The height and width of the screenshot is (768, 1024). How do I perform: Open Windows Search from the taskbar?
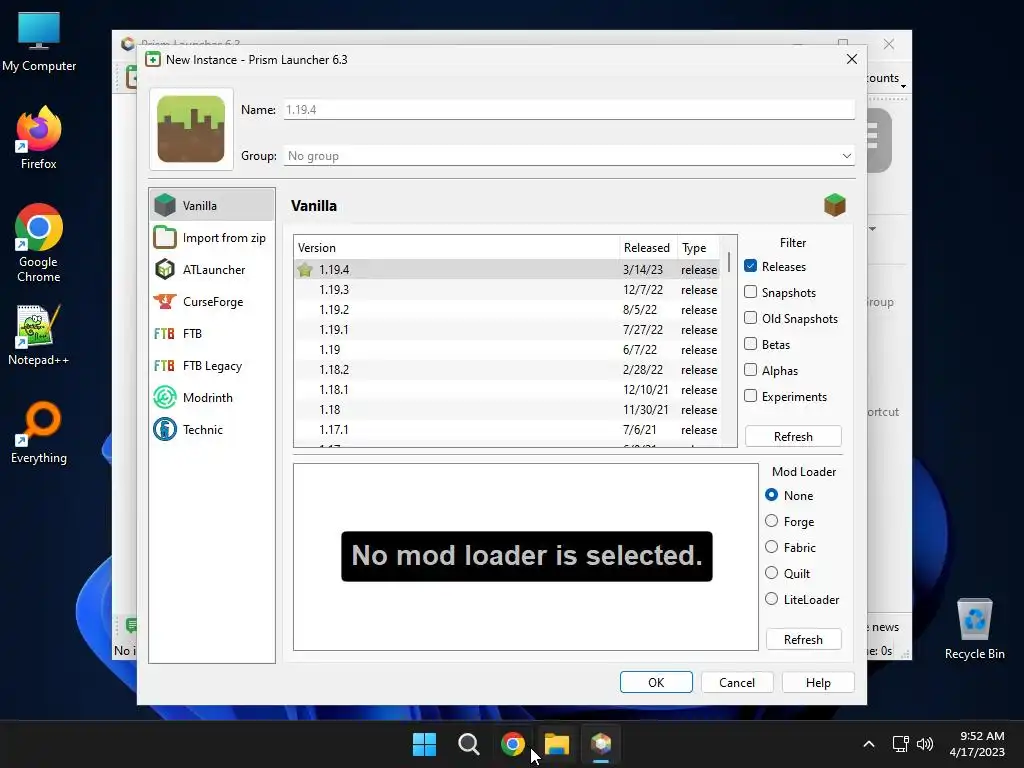pos(468,744)
